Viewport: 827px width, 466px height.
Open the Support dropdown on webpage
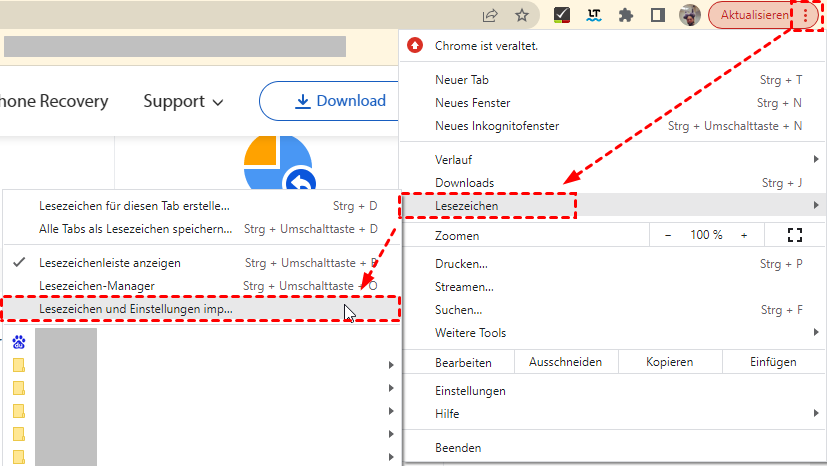coord(183,101)
